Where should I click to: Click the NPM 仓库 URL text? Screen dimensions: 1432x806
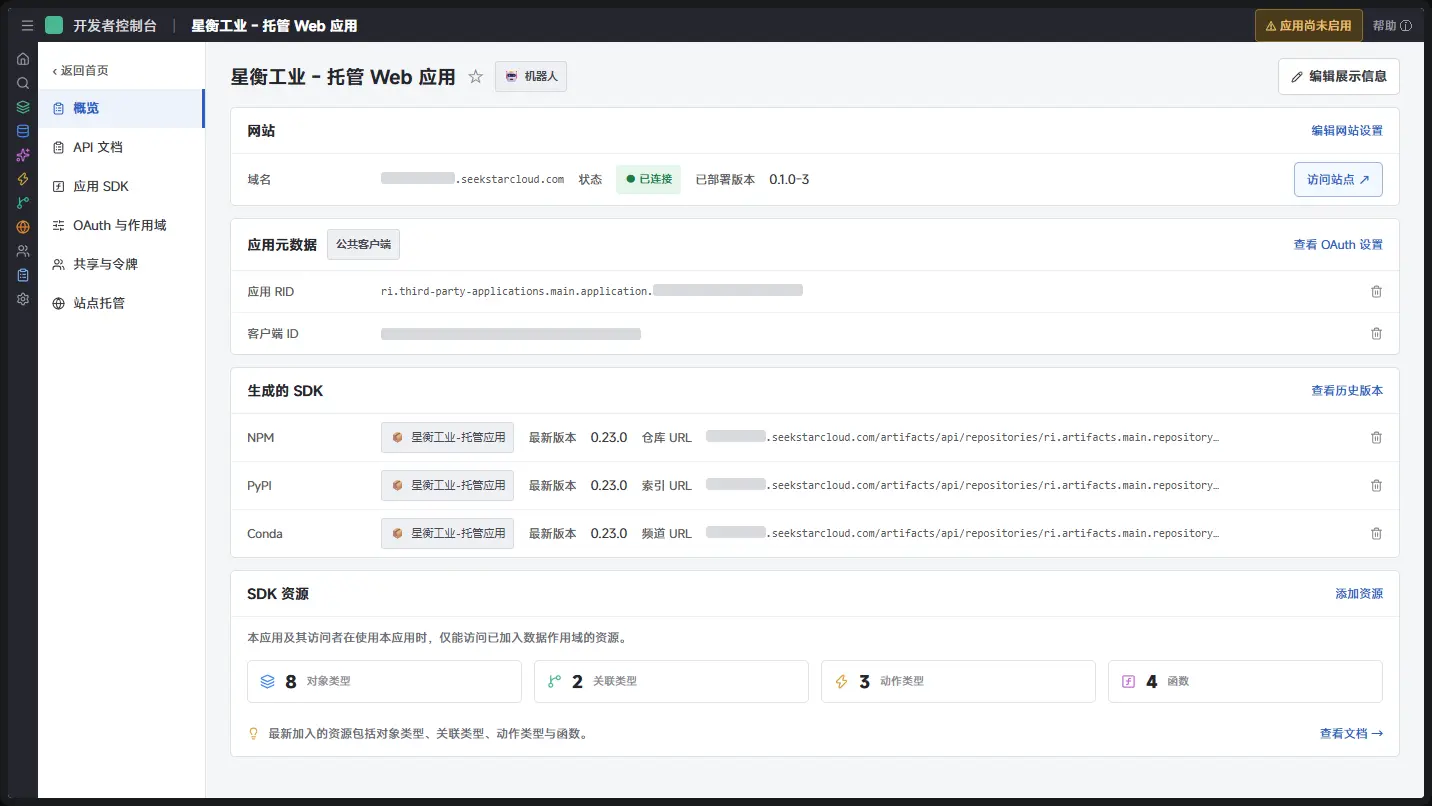tap(963, 437)
